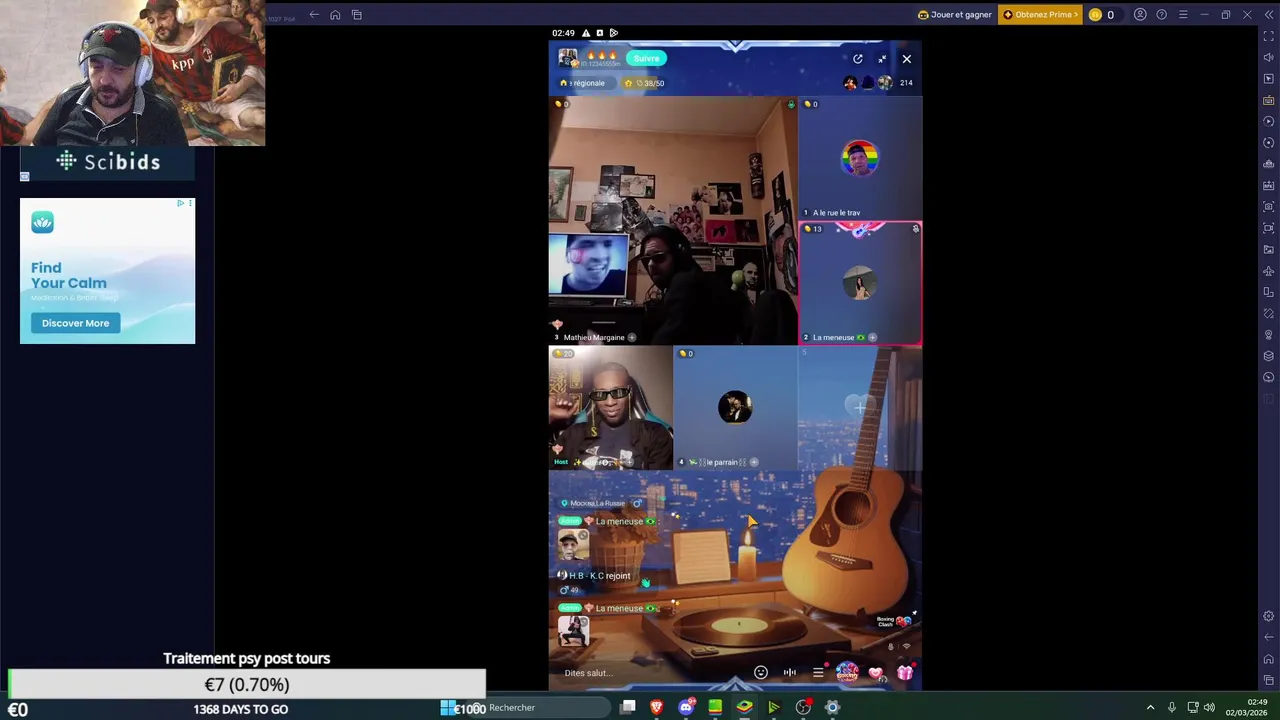The image size is (1280, 720).
Task: Open BlueStacks recent apps icon
Action: tap(357, 15)
